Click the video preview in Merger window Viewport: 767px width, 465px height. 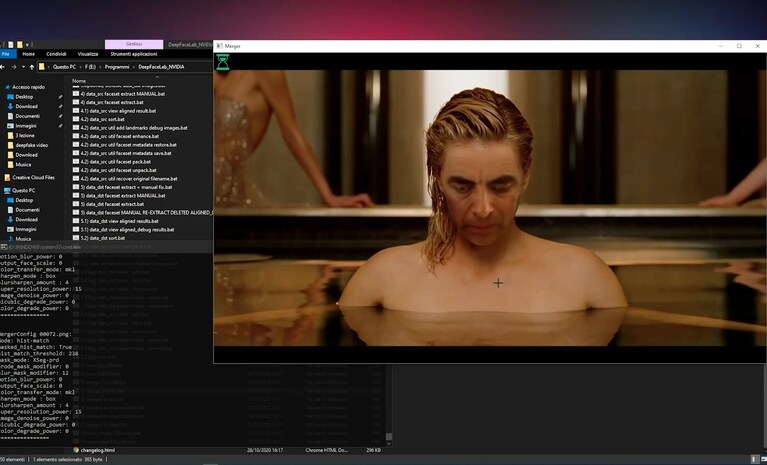490,208
